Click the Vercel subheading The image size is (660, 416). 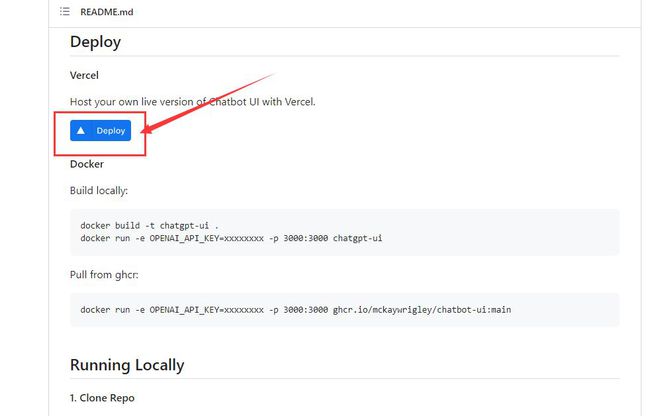pos(84,75)
